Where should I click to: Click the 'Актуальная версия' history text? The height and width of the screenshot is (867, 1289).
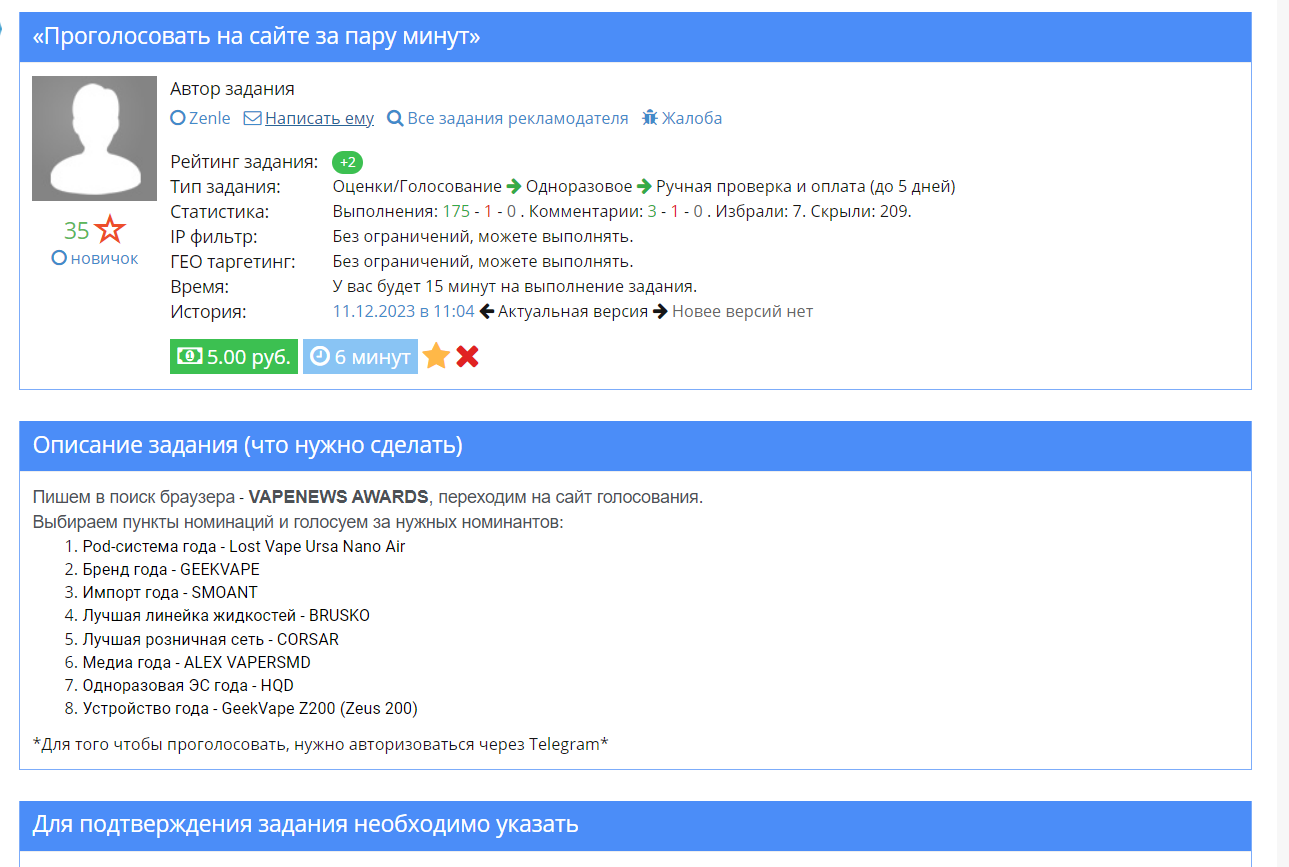coord(573,311)
